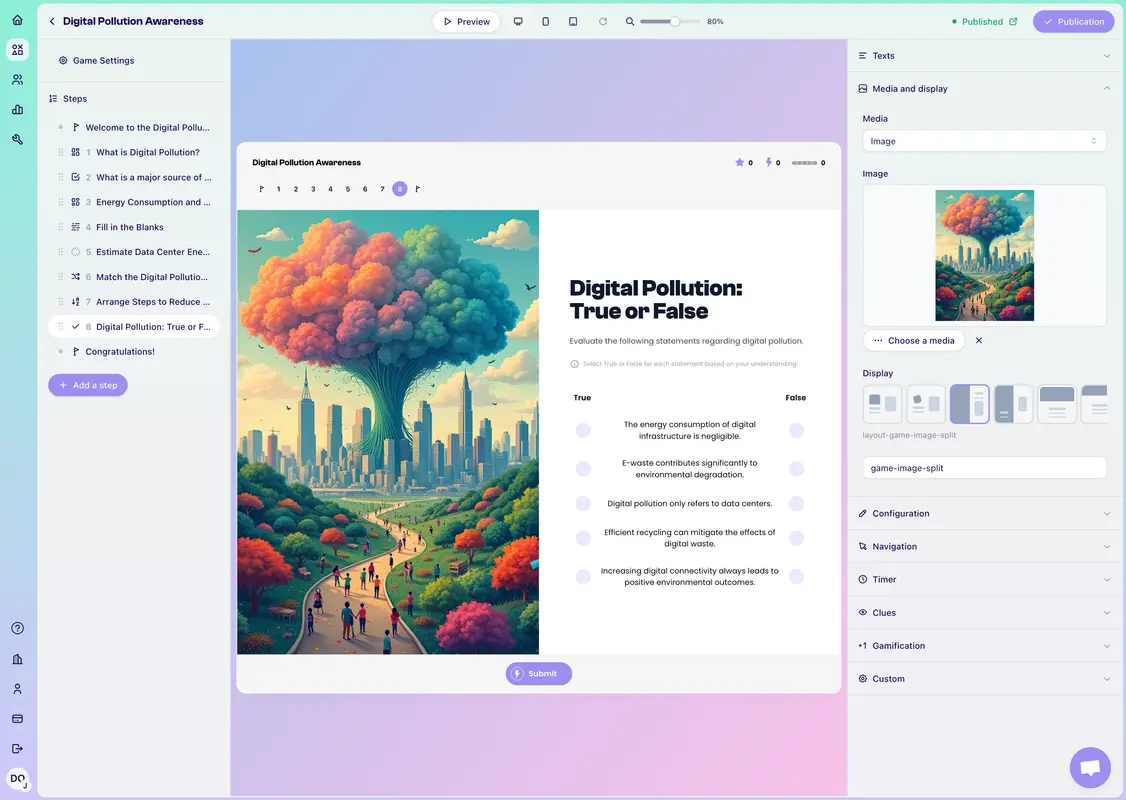Viewport: 1126px width, 800px height.
Task: Click the Choose a media button
Action: point(913,340)
